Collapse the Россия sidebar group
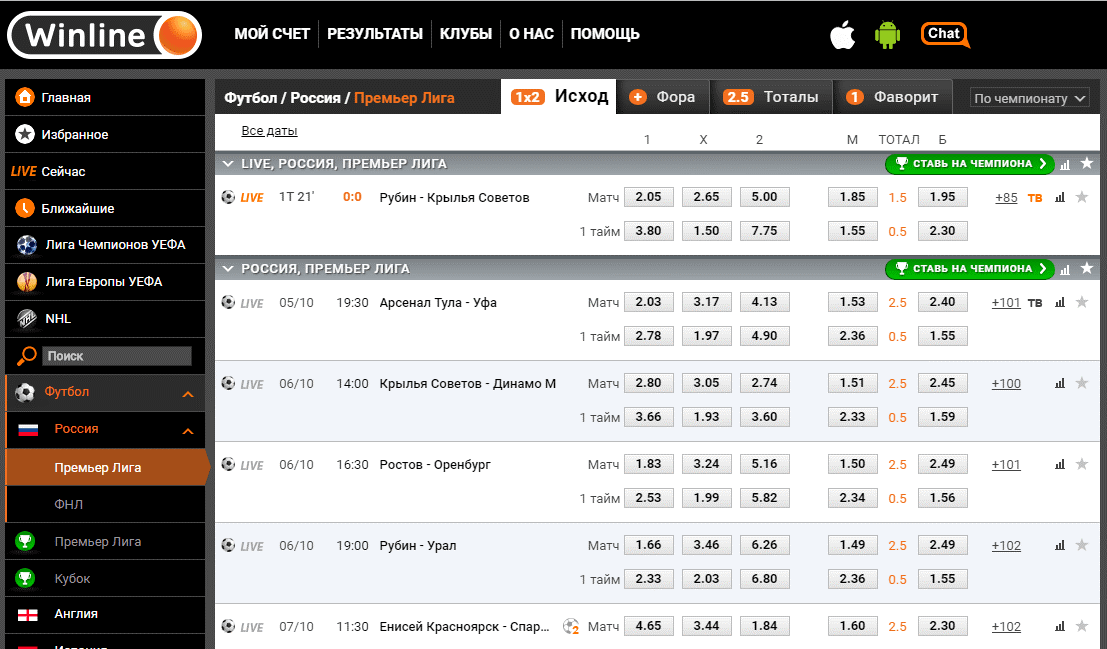Screen dimensions: 1107x649 188,431
